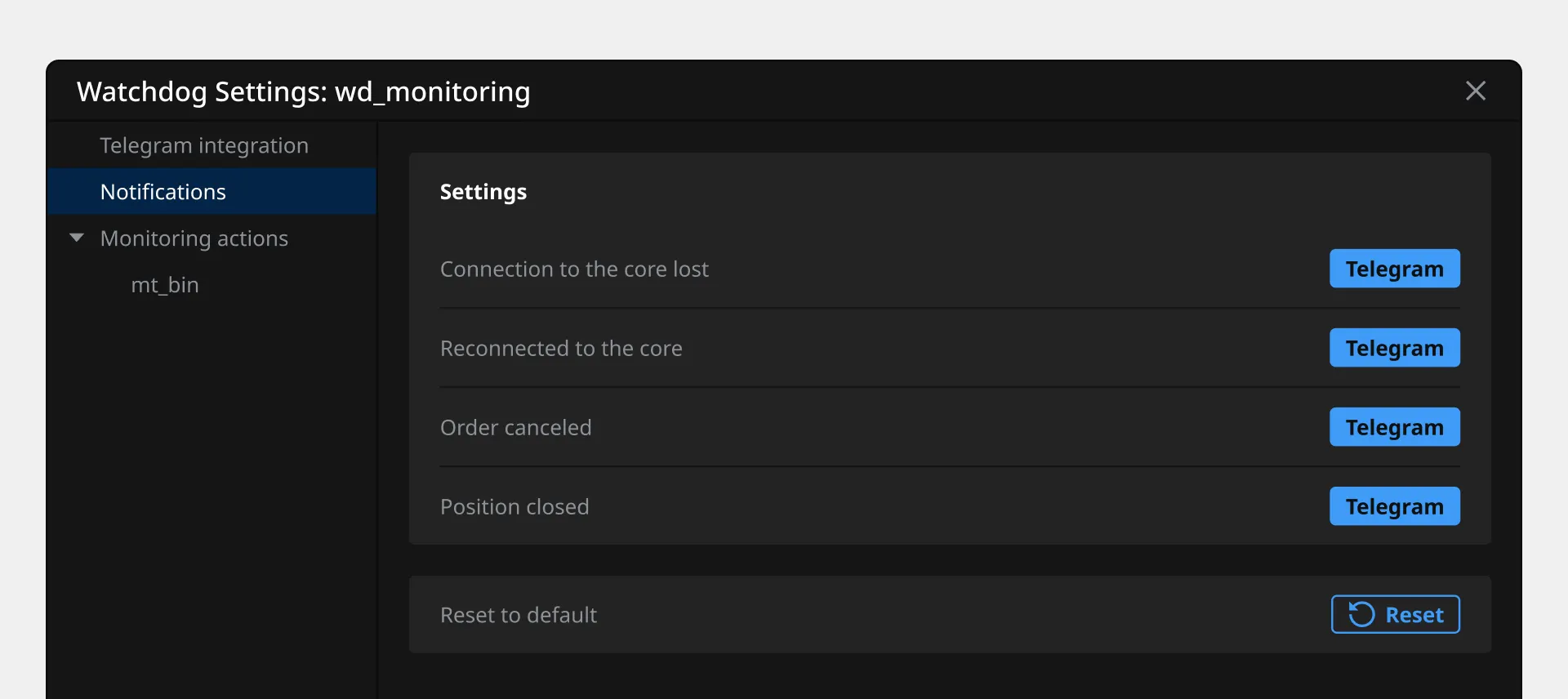
Task: Click the Settings section heading
Action: 483,192
